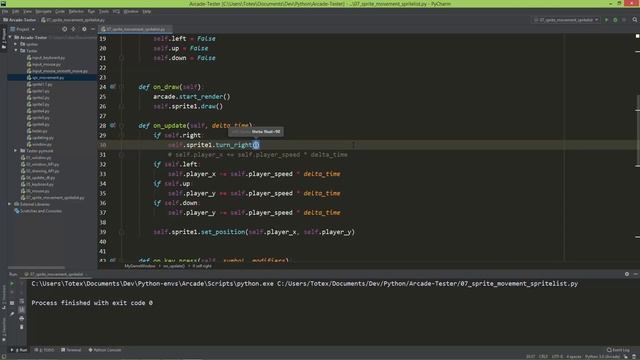Hide the Run panel with its minus icon
640x360 pixels.
pyautogui.click(x=636, y=274)
